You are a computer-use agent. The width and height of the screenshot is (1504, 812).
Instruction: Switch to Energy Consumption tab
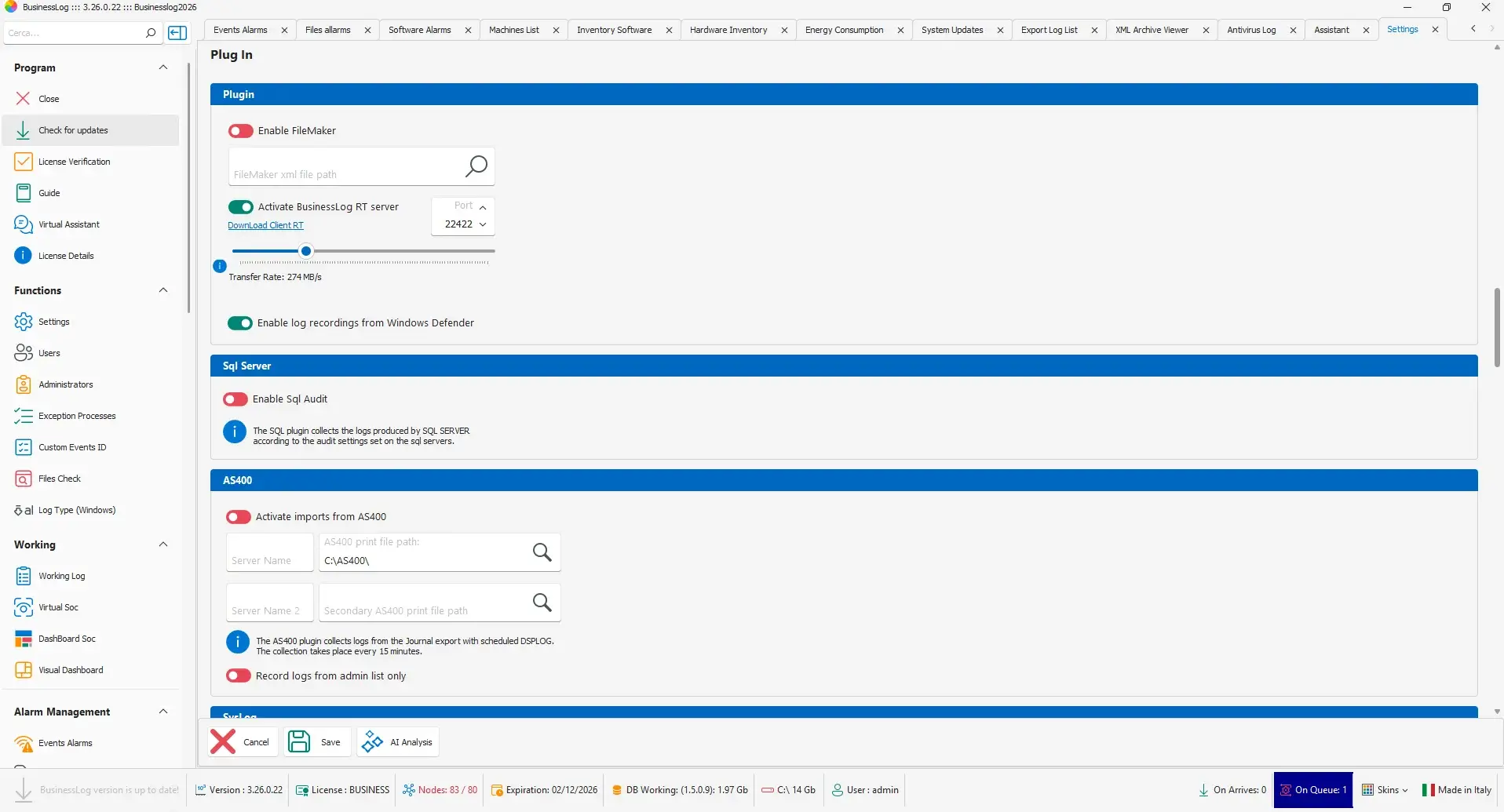pyautogui.click(x=844, y=30)
